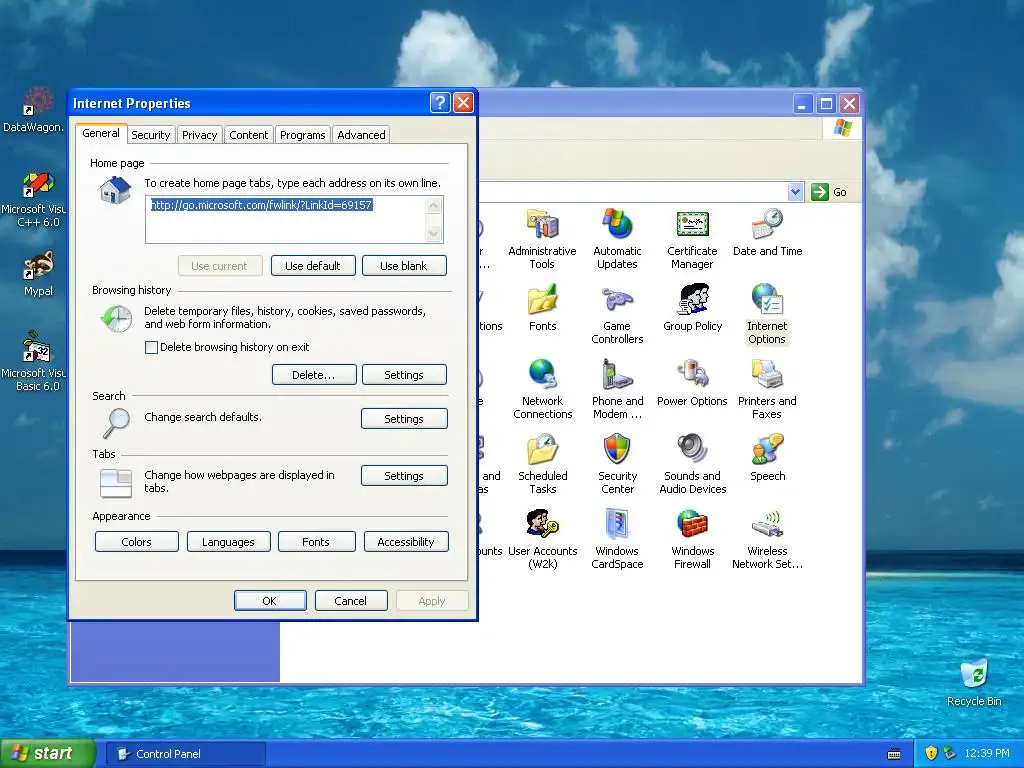
Task: Click the Colors appearance button
Action: (136, 541)
